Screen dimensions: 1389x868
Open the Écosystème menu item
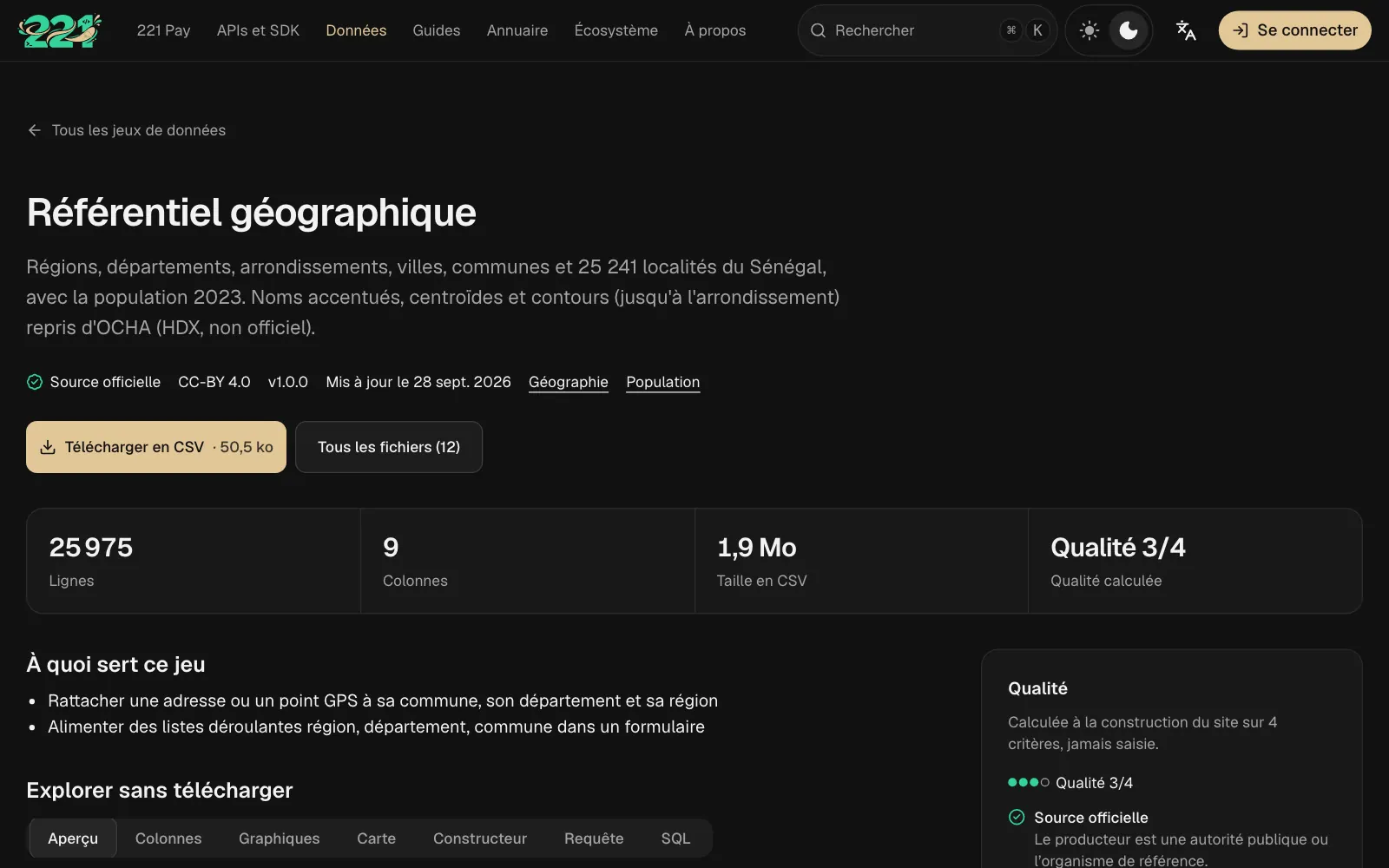[x=616, y=30]
